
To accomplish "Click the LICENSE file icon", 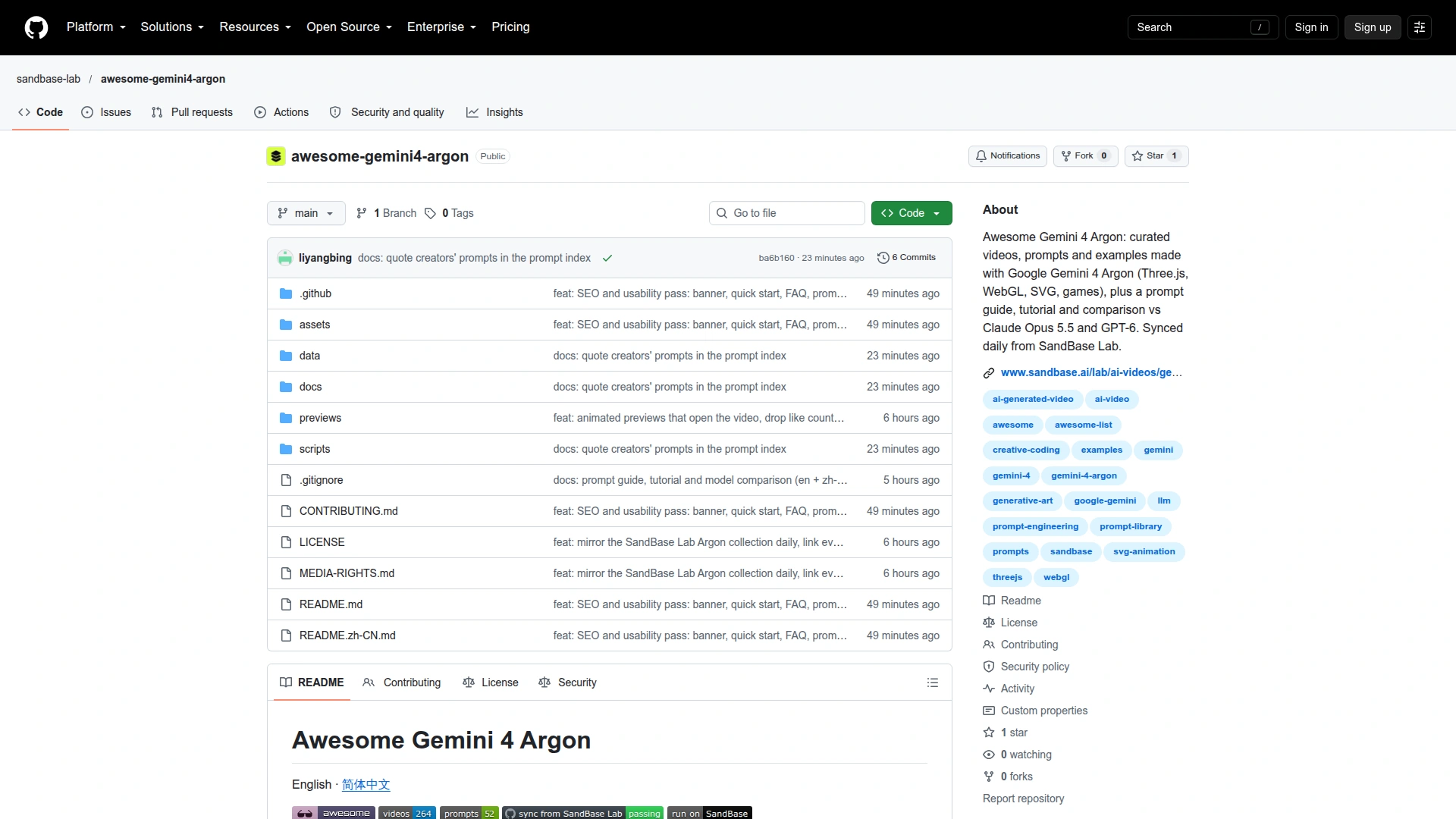I will pyautogui.click(x=286, y=542).
